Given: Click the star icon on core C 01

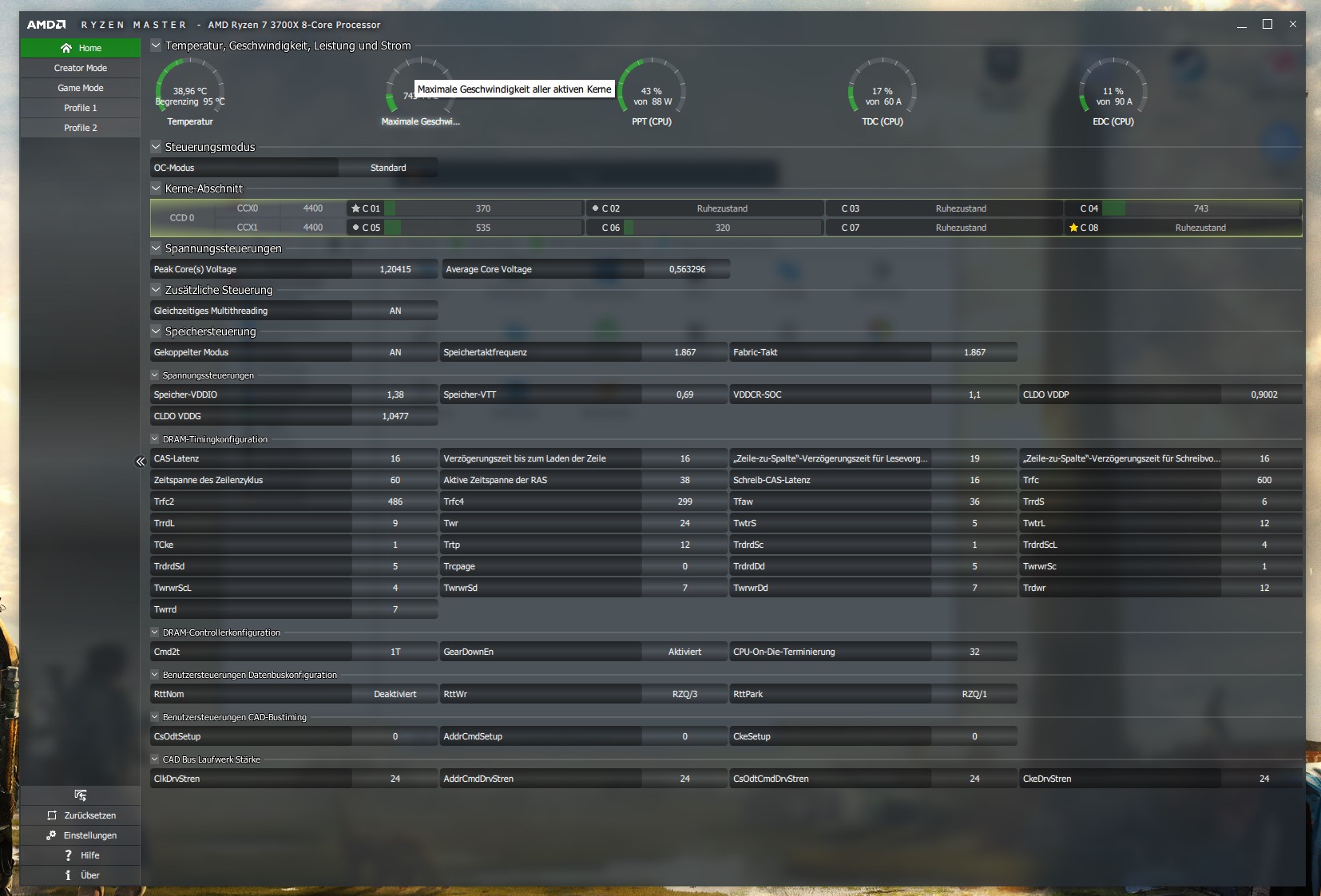Looking at the screenshot, I should click(x=355, y=208).
